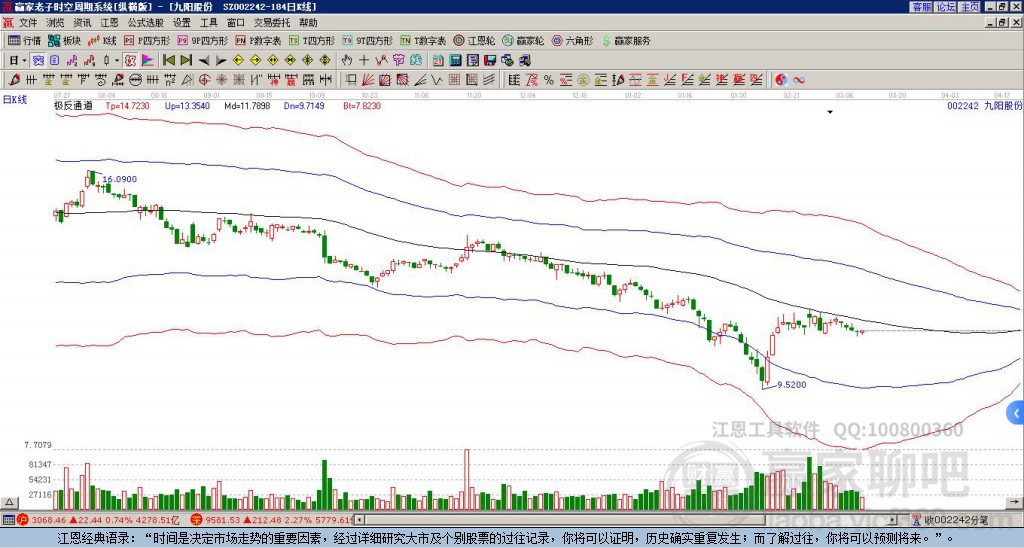Open the 设置 menu
The height and width of the screenshot is (548, 1024).
(182, 23)
